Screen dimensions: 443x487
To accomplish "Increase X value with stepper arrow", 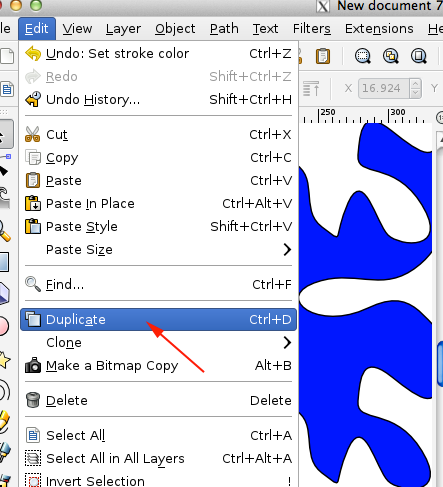I will tap(415, 84).
